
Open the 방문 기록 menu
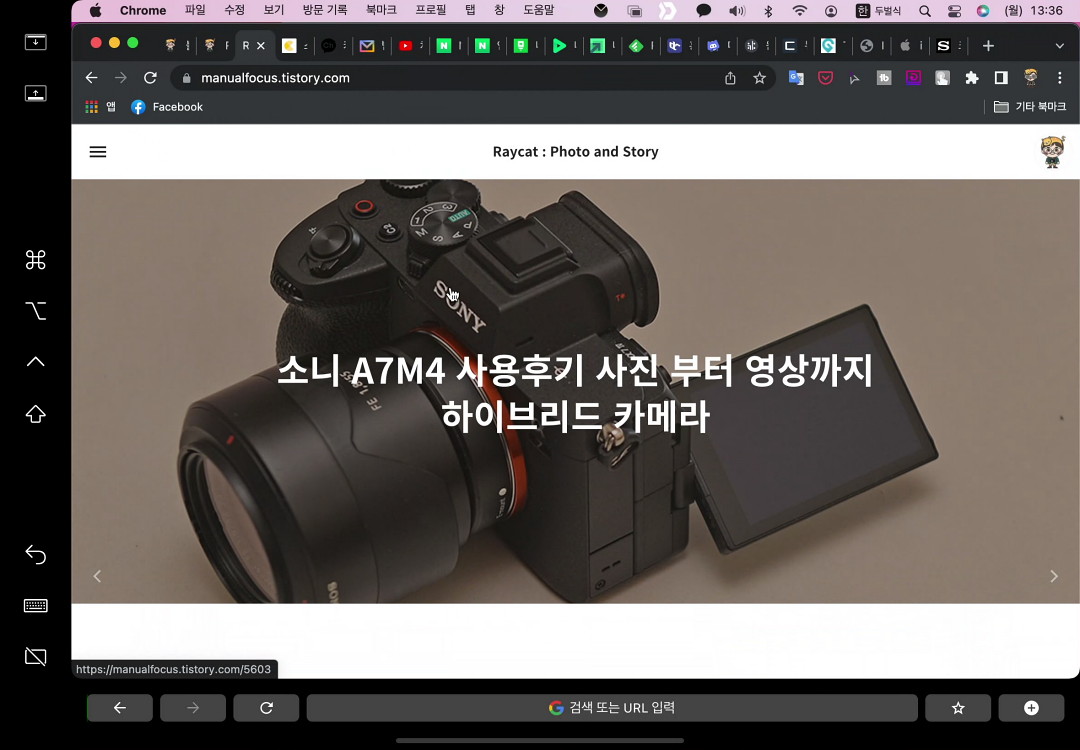point(324,10)
